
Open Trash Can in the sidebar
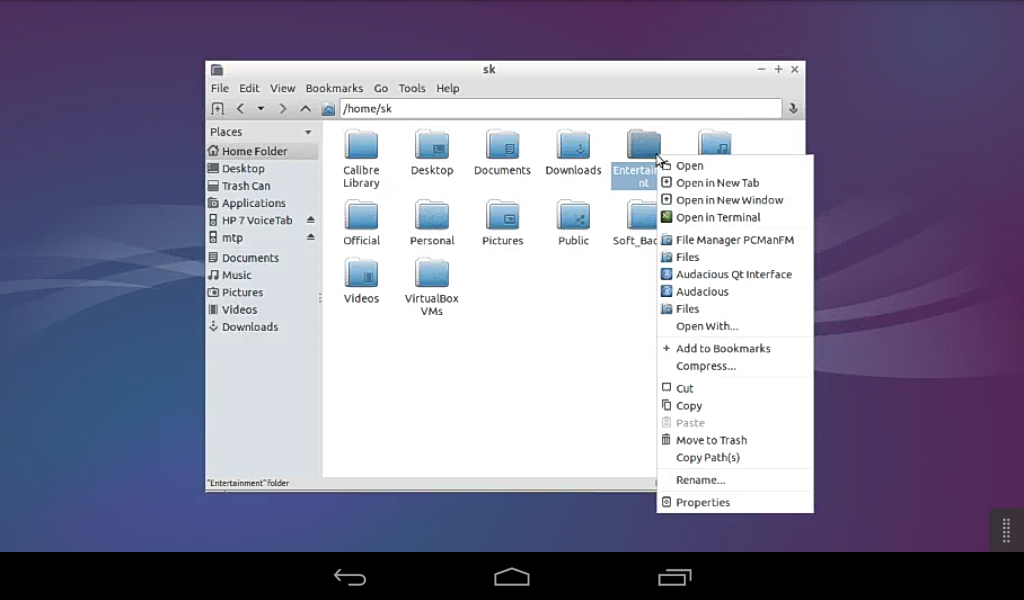[x=261, y=186]
